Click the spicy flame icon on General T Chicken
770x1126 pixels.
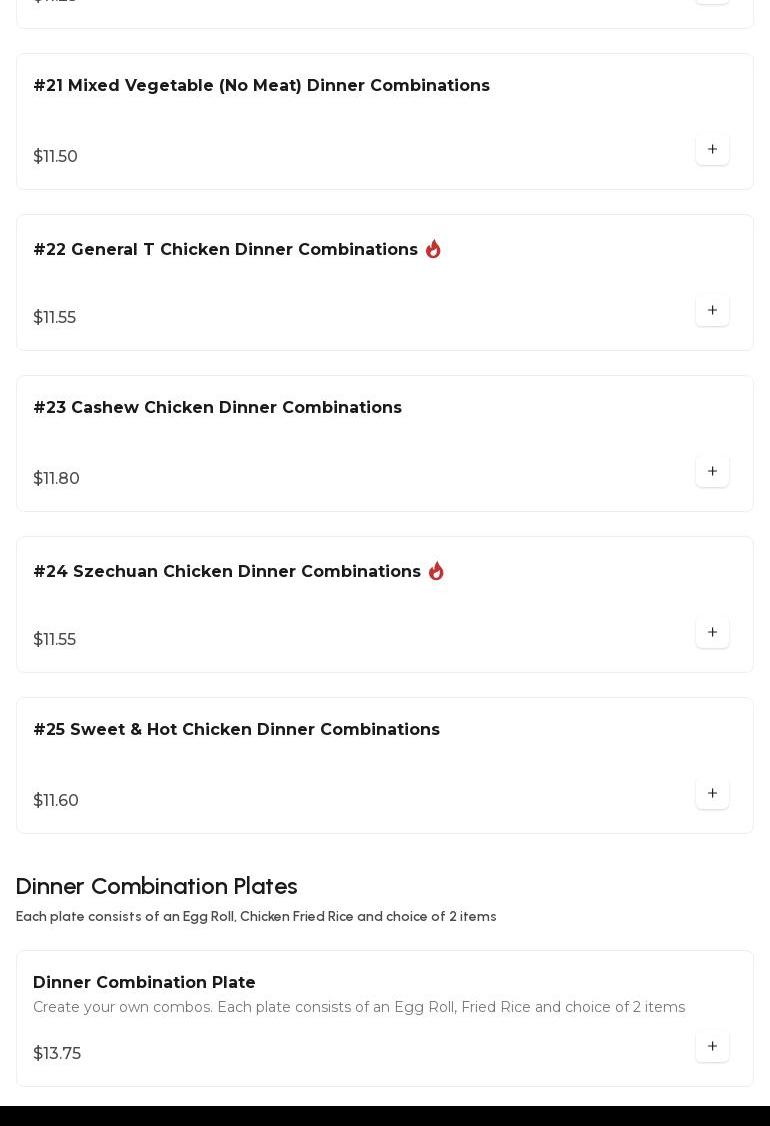point(433,249)
